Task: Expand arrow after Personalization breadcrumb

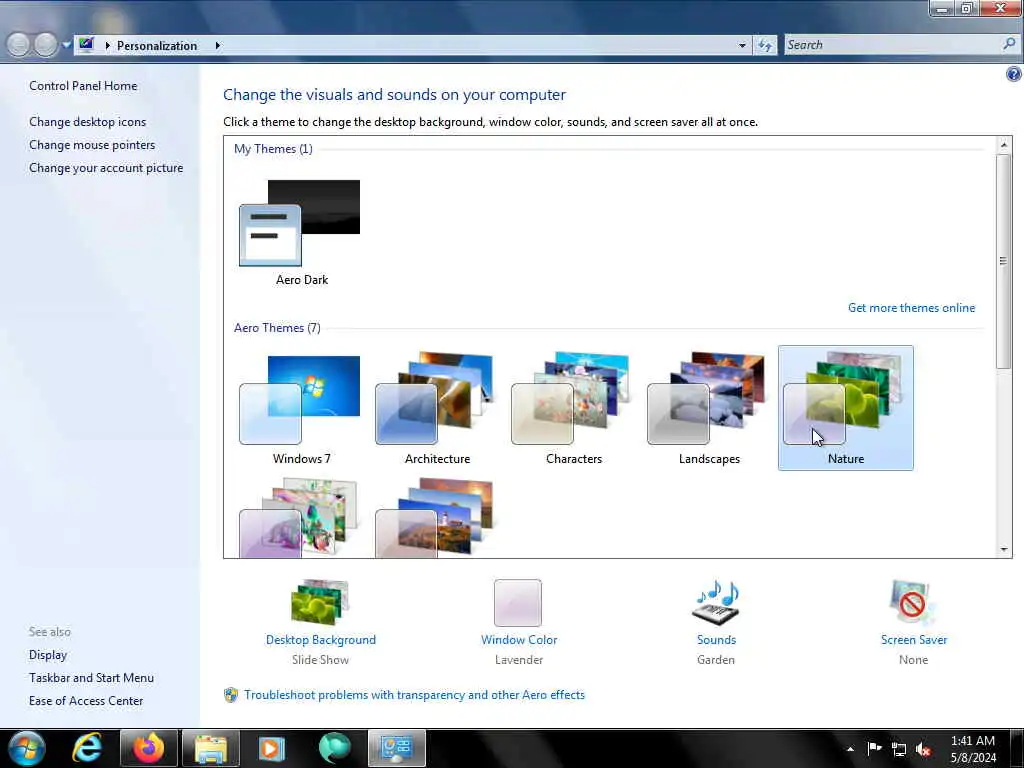Action: (x=217, y=46)
